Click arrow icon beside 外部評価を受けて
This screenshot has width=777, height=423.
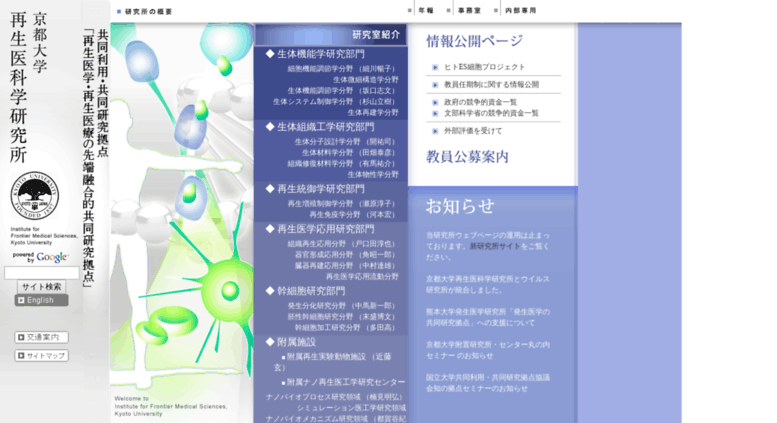[x=435, y=131]
